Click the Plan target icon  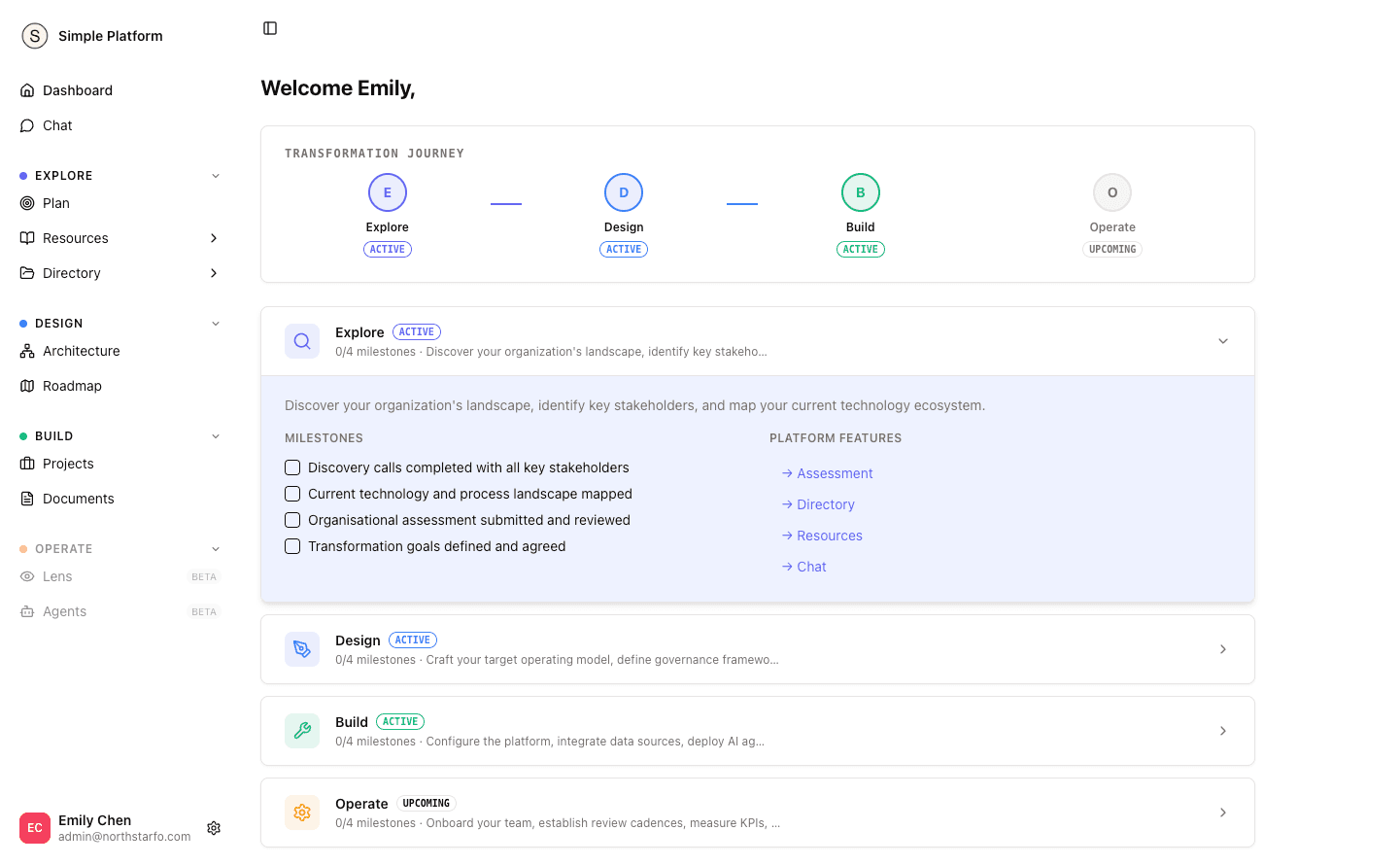click(27, 203)
